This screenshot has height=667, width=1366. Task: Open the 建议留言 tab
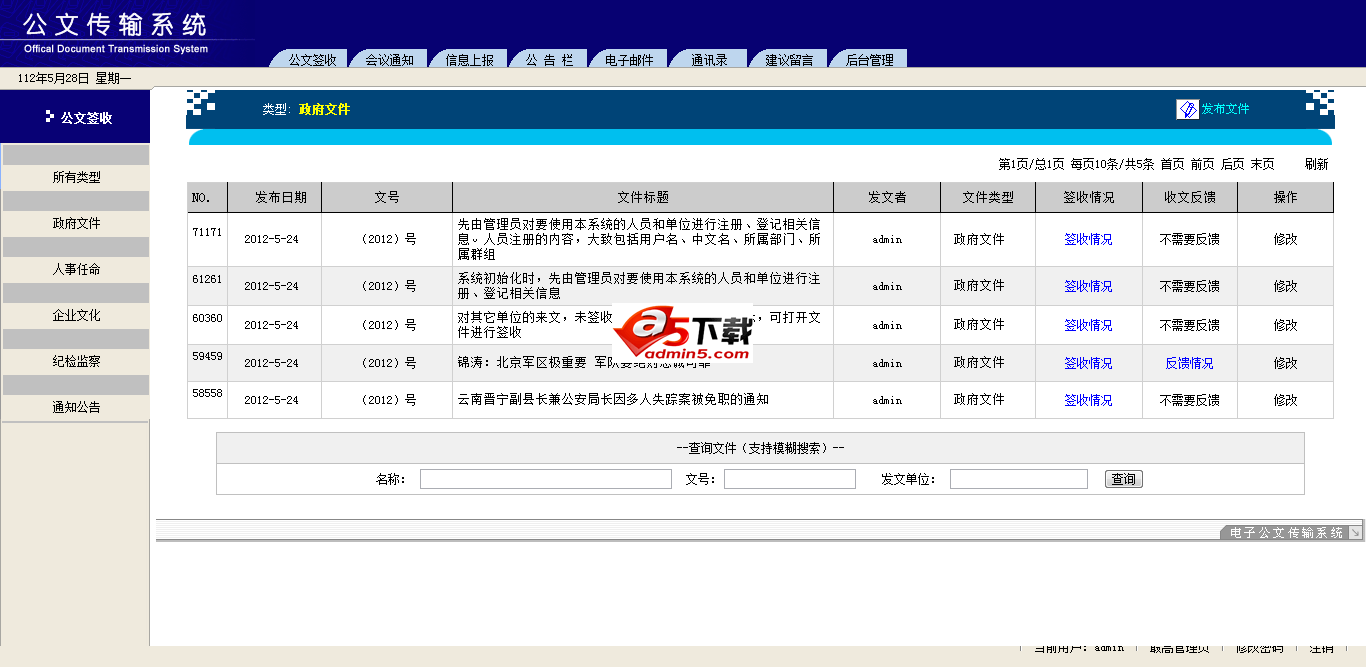(x=789, y=60)
